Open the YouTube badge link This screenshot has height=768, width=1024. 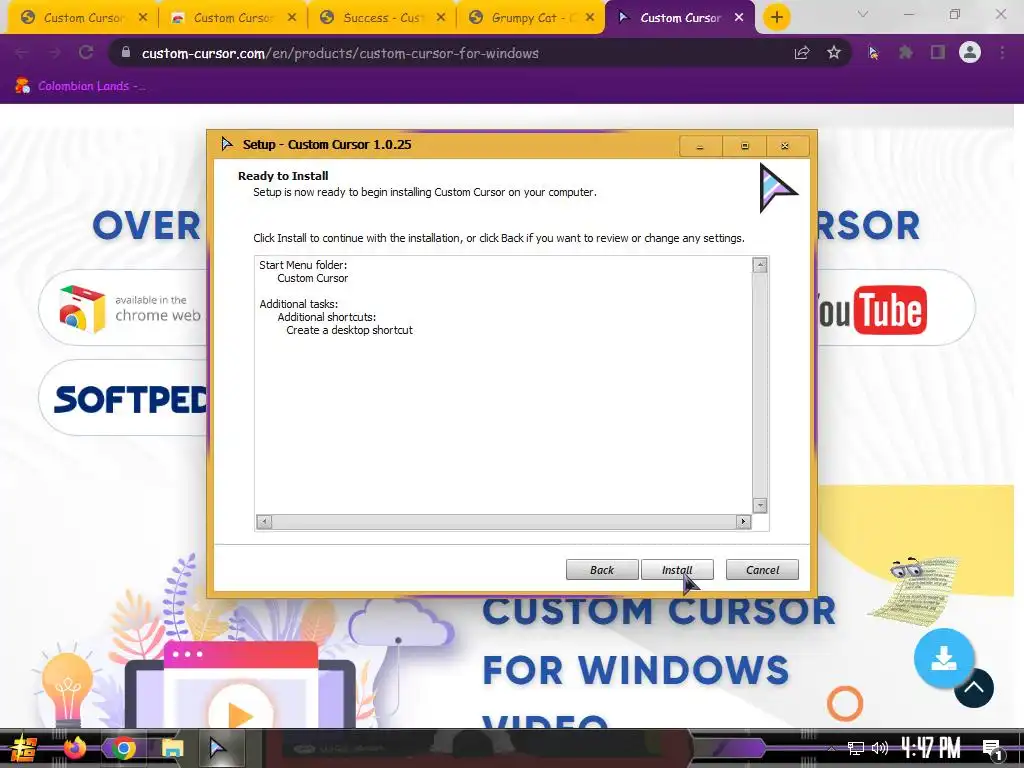895,308
